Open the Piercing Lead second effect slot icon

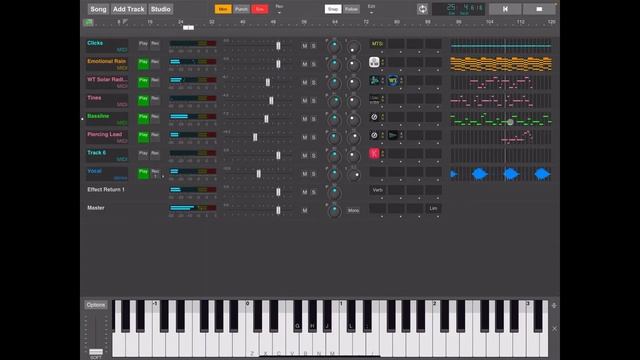393,135
